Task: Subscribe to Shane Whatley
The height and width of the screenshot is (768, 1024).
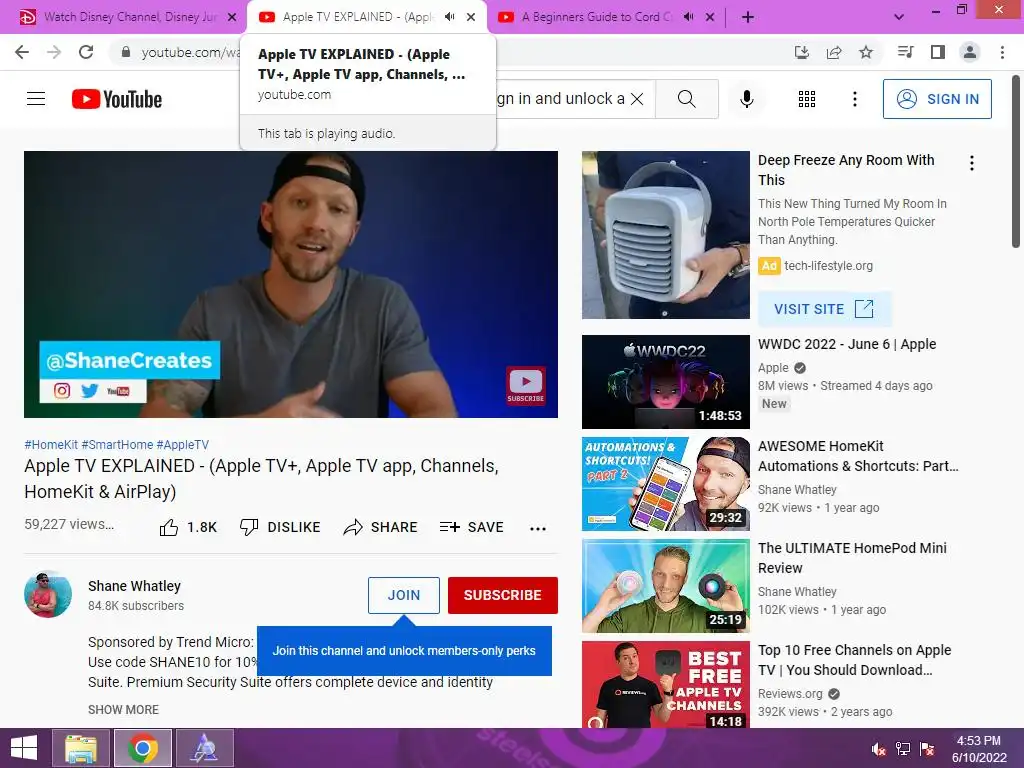Action: pos(502,595)
